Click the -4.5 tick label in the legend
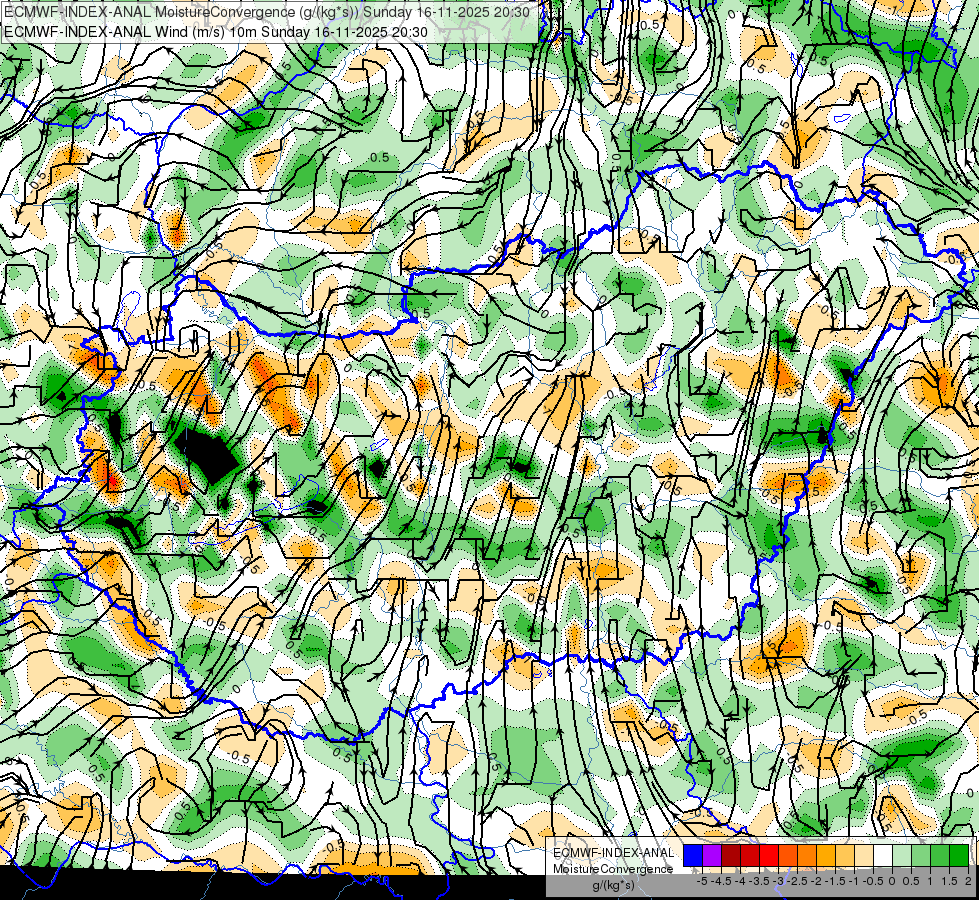Image resolution: width=979 pixels, height=900 pixels. tap(721, 881)
